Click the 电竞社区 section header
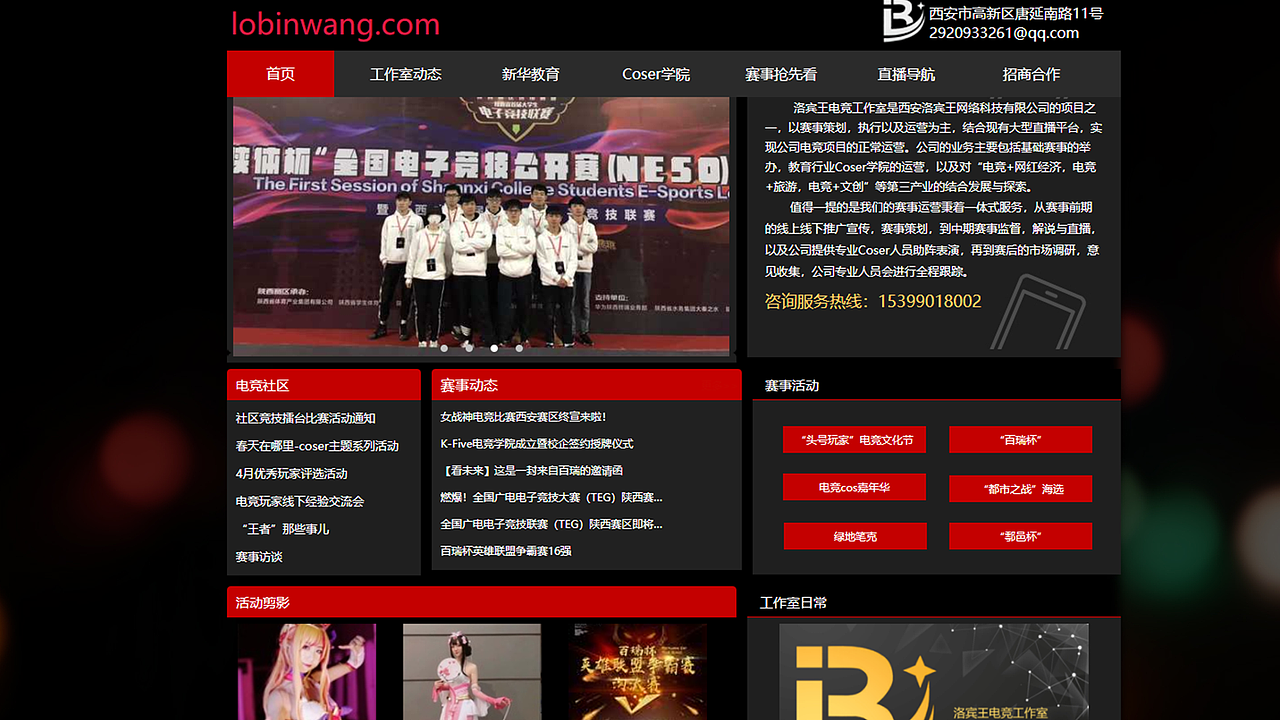This screenshot has height=720, width=1280. (x=324, y=385)
